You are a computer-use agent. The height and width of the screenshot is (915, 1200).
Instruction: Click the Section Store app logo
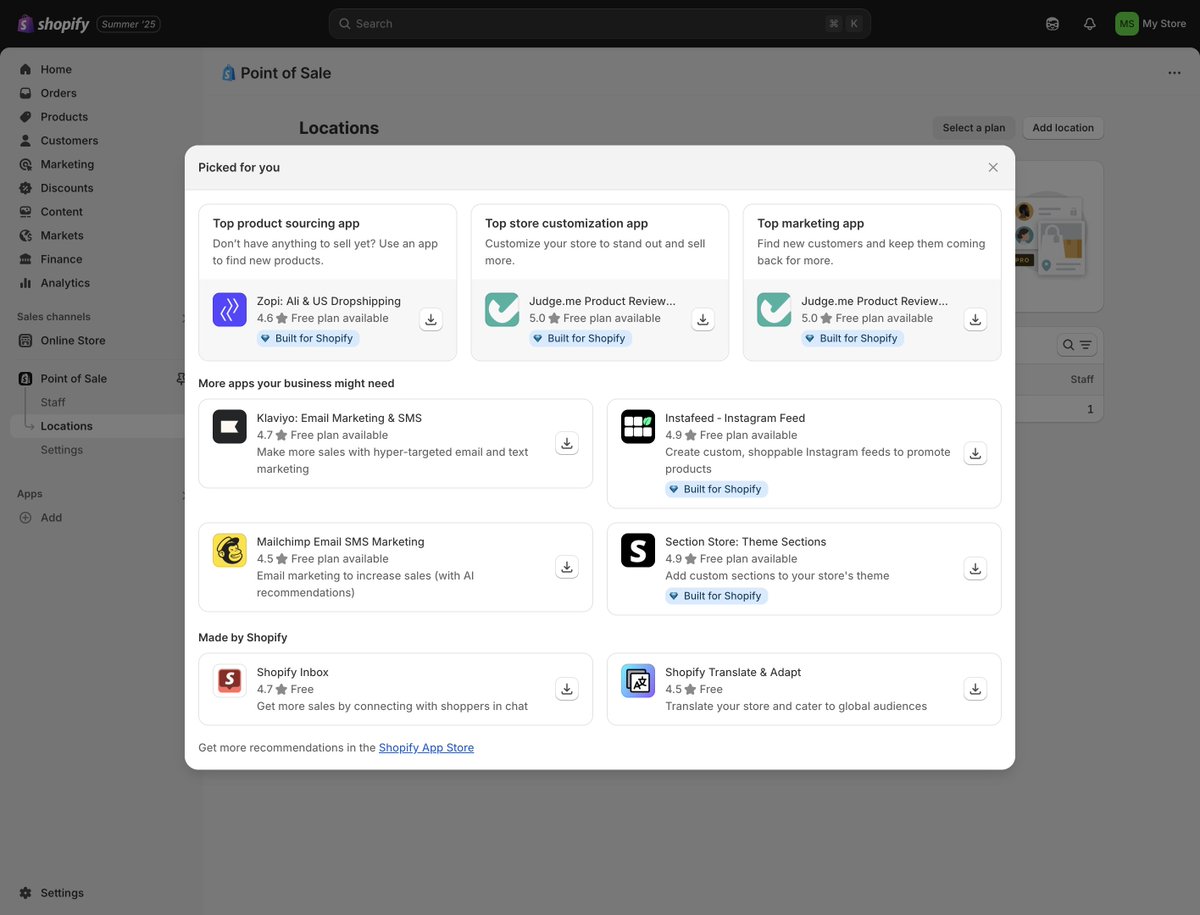(638, 550)
